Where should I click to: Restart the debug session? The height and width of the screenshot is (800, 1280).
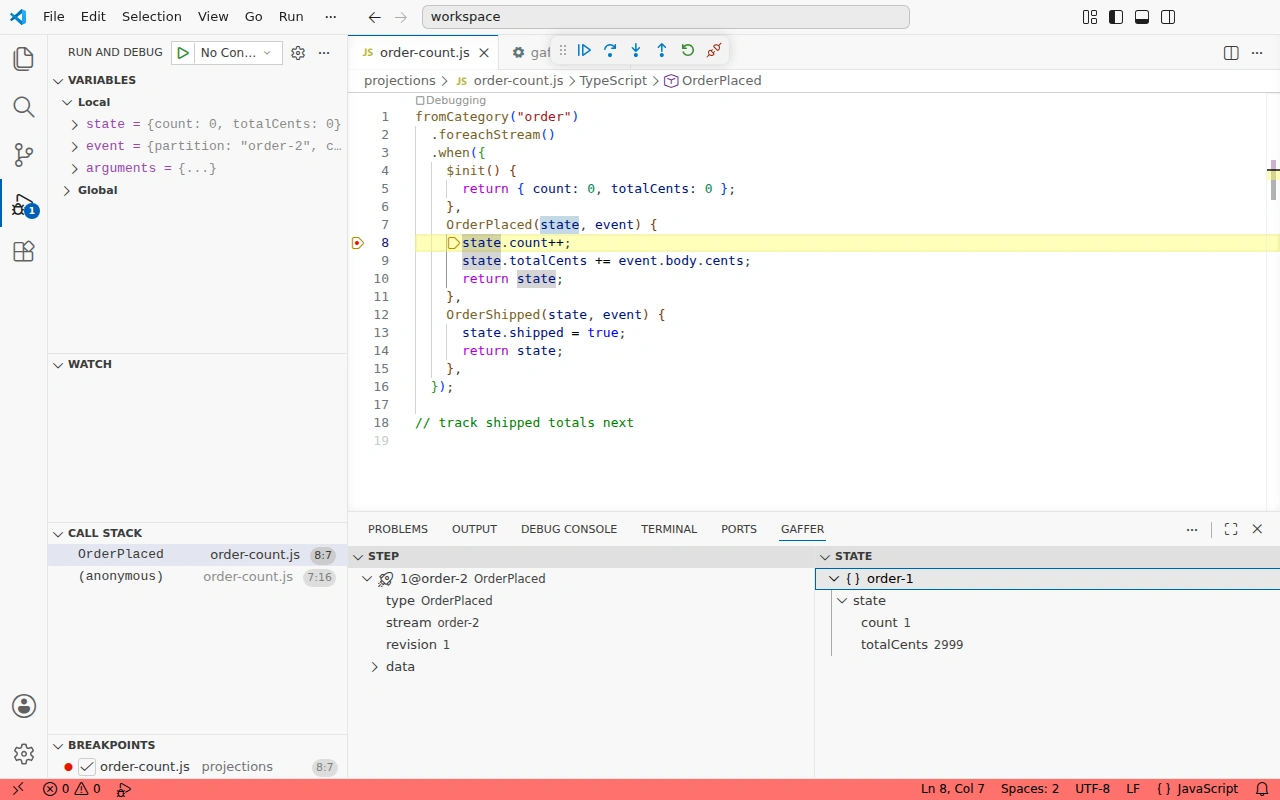pyautogui.click(x=688, y=50)
